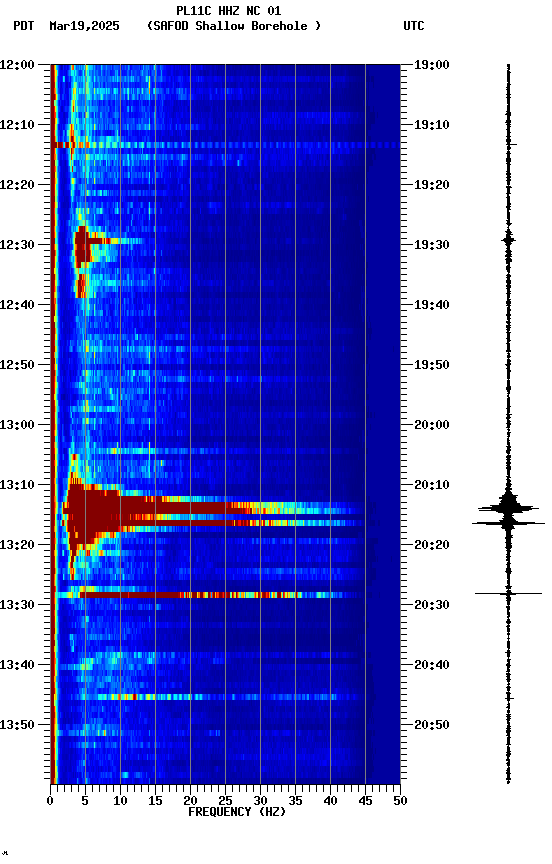Click the 12:10 PDT time label
The height and width of the screenshot is (864, 552).
point(17,125)
